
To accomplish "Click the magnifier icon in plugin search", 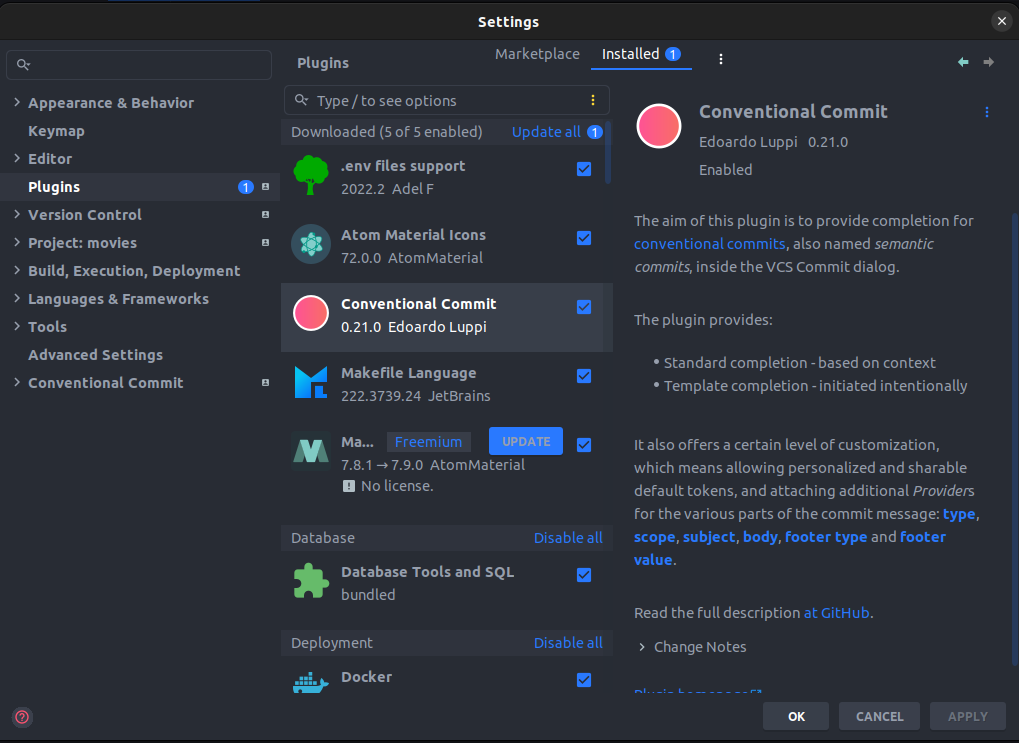I will tap(301, 100).
